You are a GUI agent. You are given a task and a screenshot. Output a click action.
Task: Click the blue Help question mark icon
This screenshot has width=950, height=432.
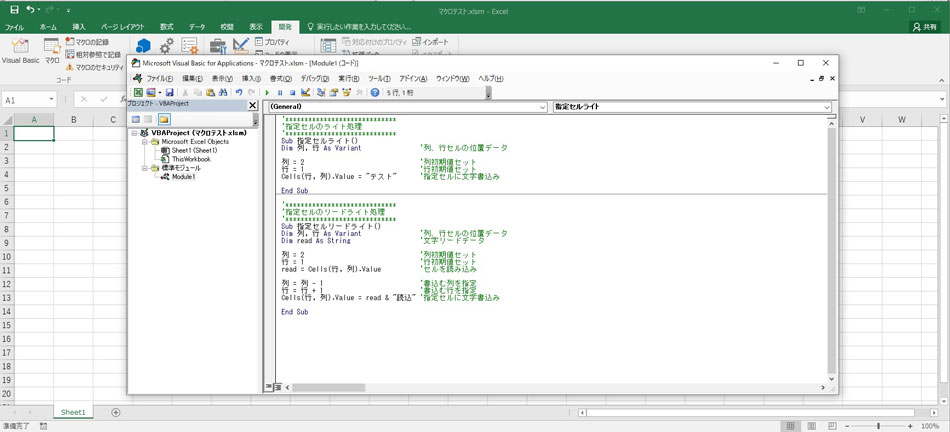(374, 93)
